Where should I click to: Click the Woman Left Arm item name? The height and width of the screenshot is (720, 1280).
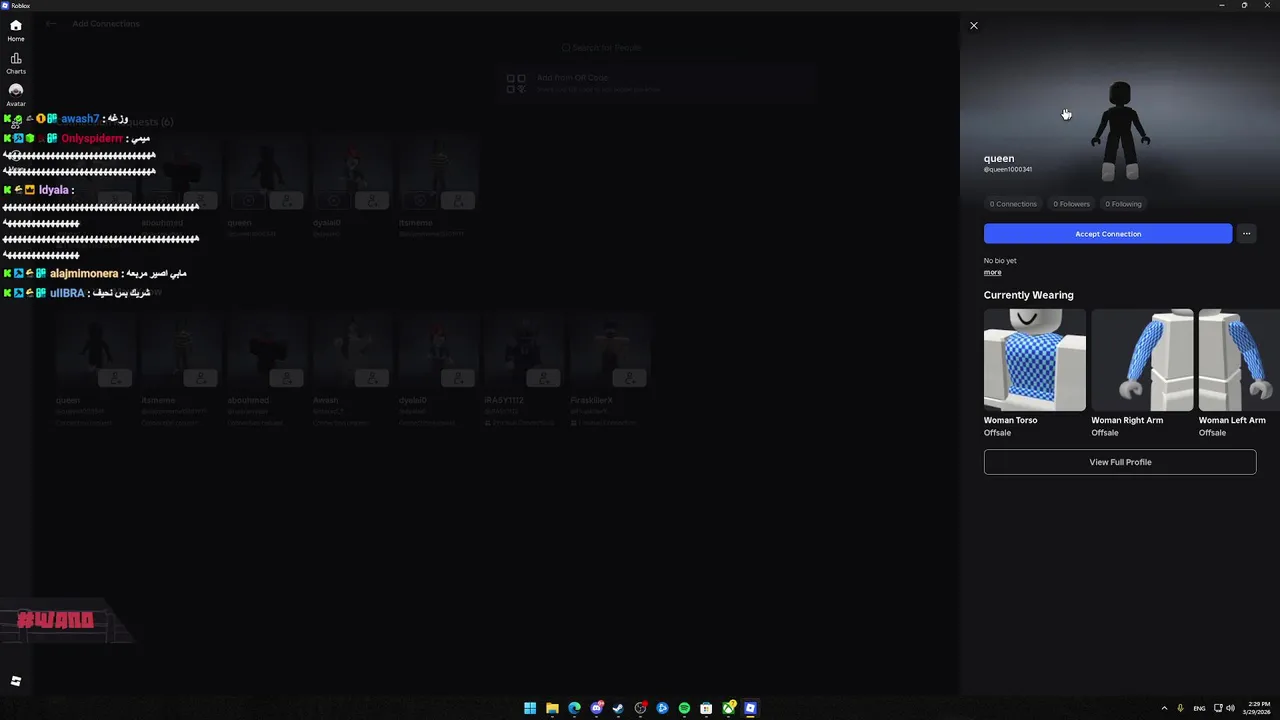[1232, 420]
